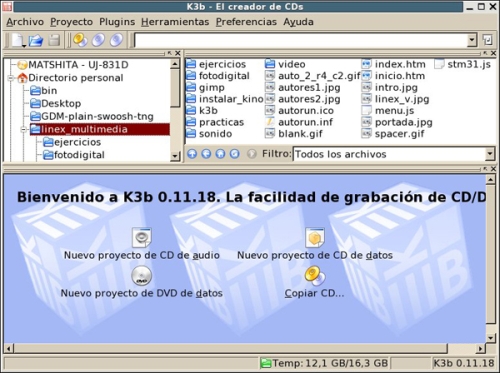Launch Nuevo proyecto de DVD de datos

pyautogui.click(x=142, y=276)
